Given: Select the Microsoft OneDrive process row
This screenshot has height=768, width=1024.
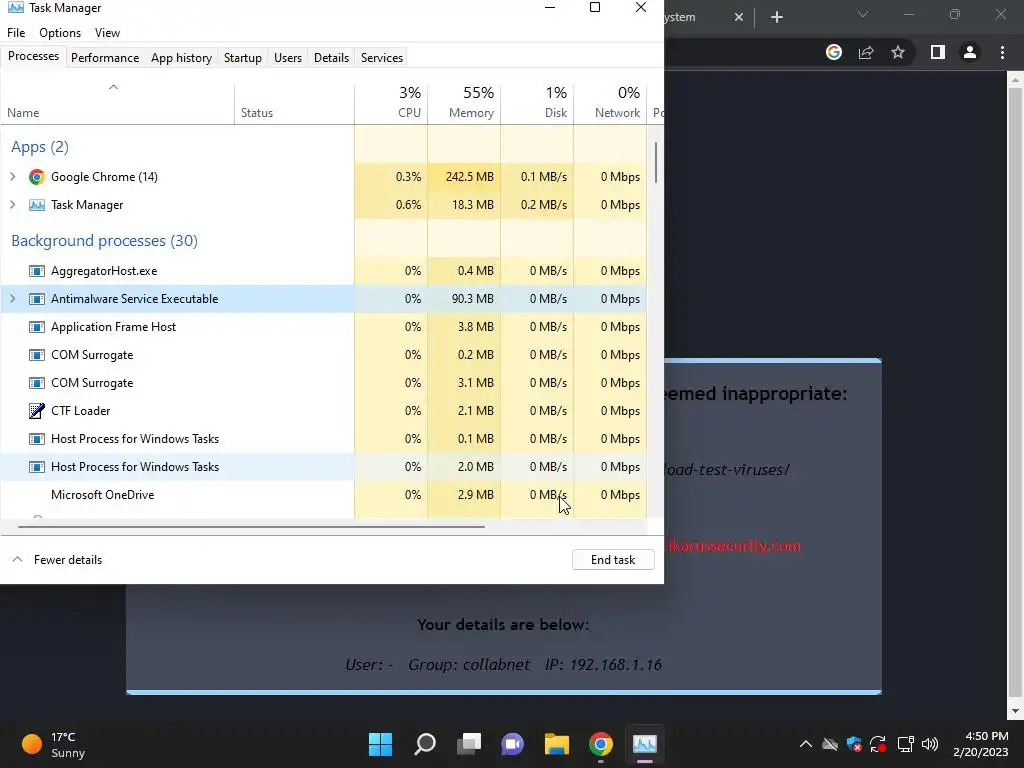Looking at the screenshot, I should (324, 495).
